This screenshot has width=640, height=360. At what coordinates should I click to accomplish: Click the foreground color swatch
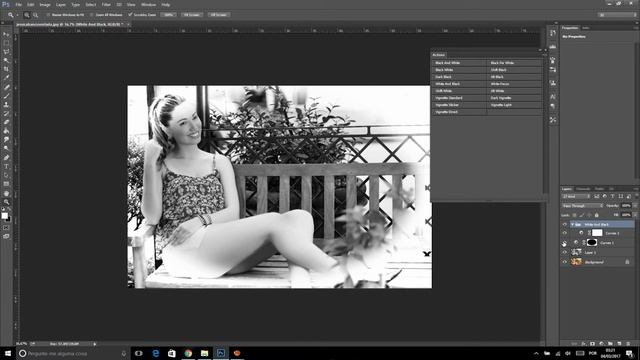coord(4,216)
